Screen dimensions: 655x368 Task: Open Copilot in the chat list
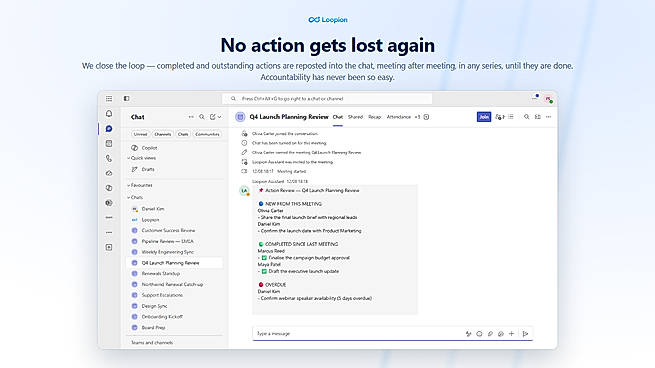[175, 148]
